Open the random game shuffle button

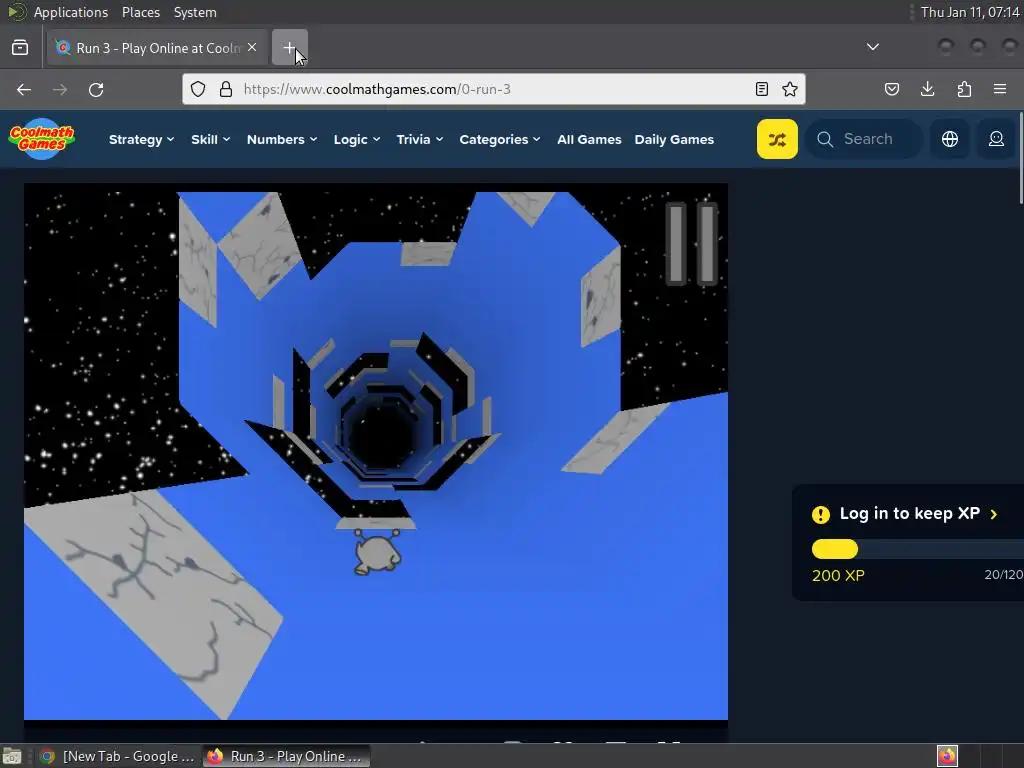tap(777, 139)
